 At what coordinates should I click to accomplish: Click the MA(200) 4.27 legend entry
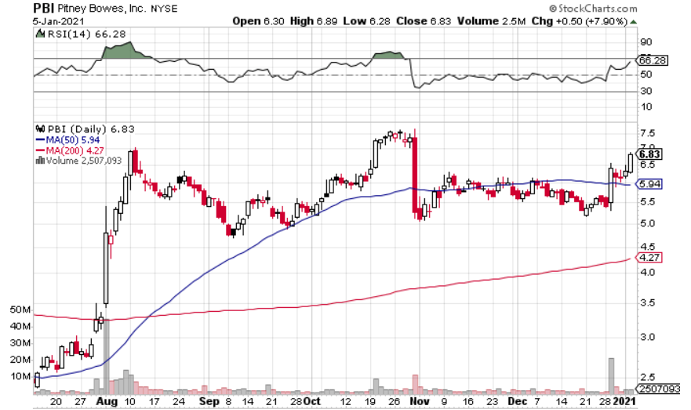point(70,150)
